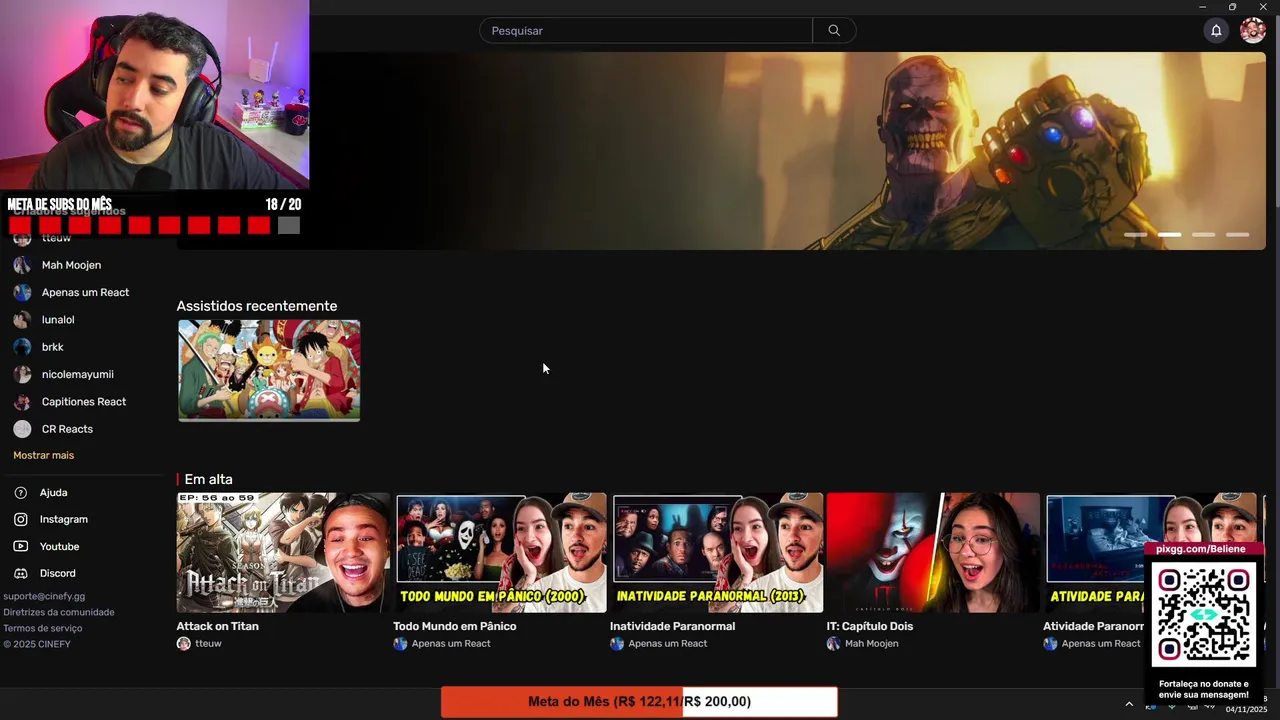Open Apenas um React avatar in sidebar
This screenshot has height=720, width=1280.
22,293
